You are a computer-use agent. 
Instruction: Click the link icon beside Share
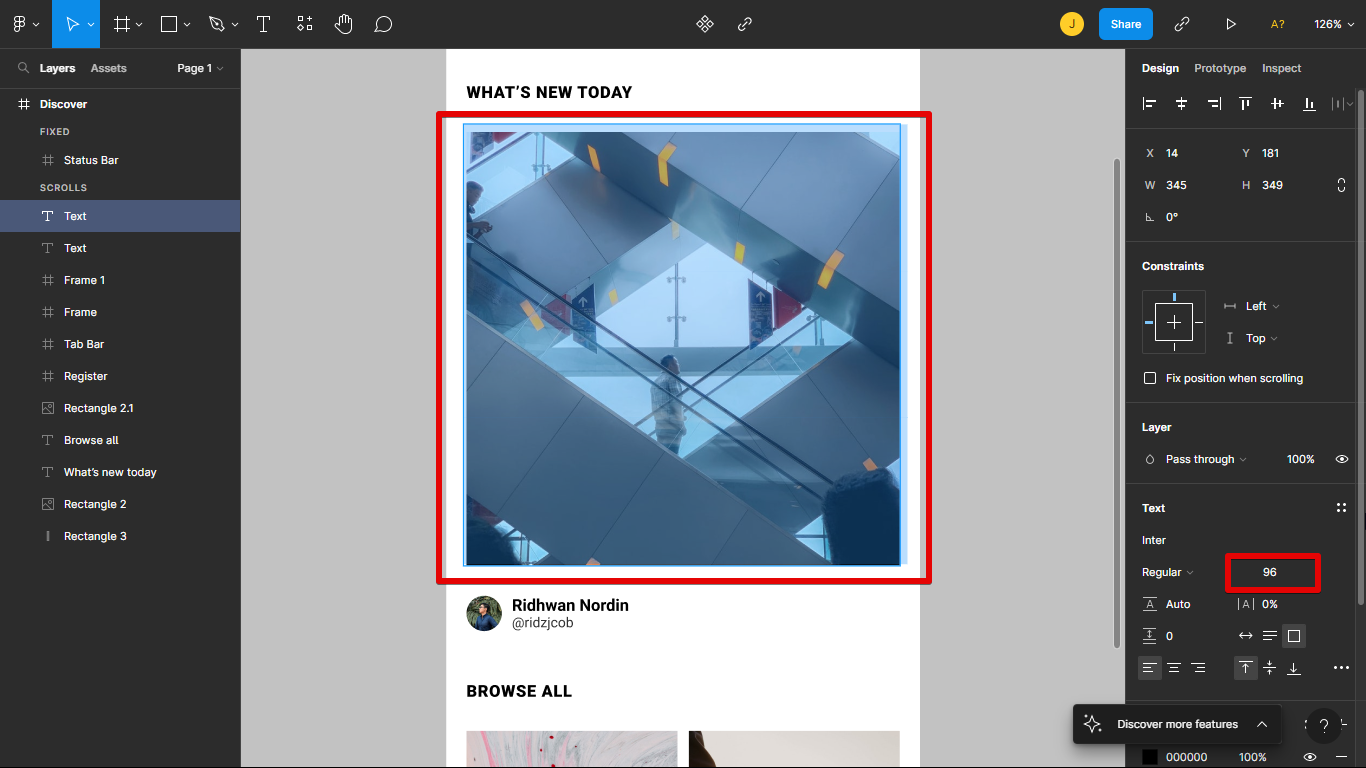coord(1182,24)
